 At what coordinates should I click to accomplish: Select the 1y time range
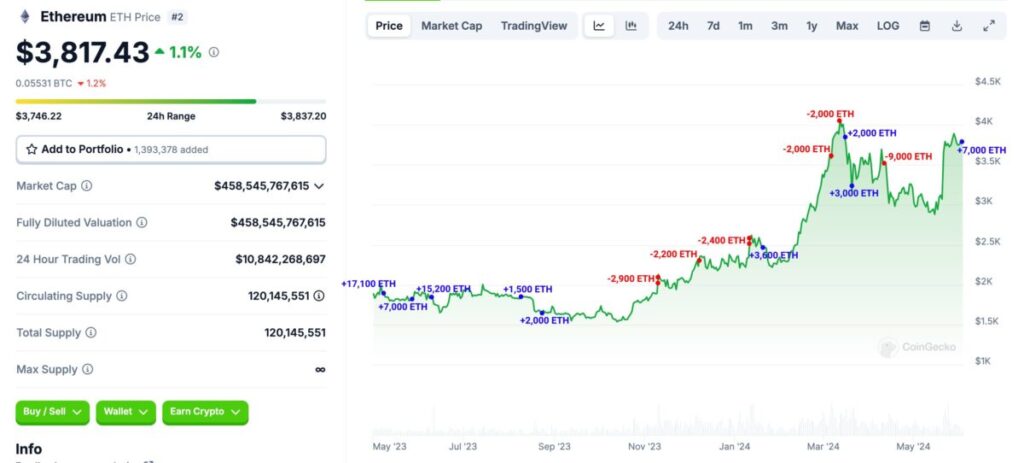click(812, 26)
